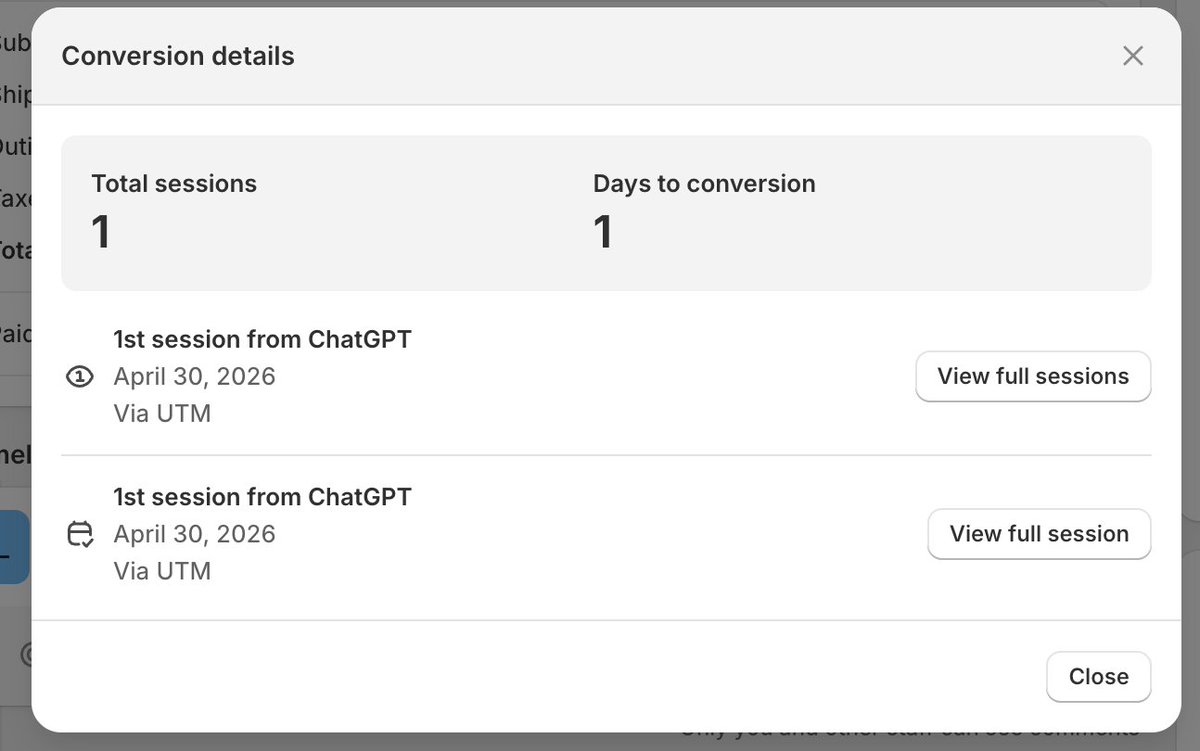
Task: Click the first Via UTM text
Action: 162,413
